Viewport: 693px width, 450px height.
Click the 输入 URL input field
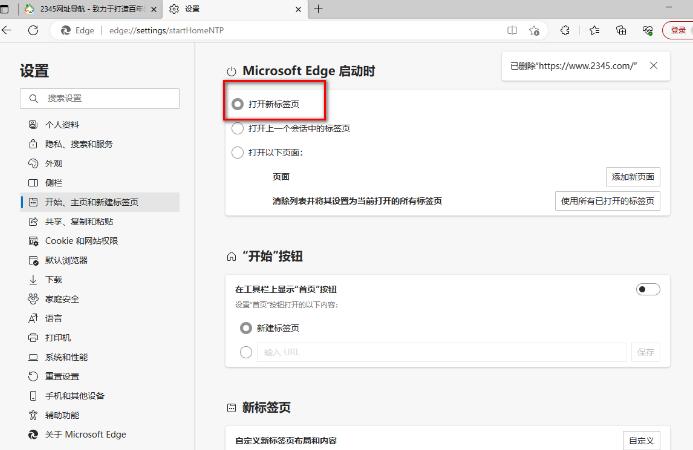point(442,352)
